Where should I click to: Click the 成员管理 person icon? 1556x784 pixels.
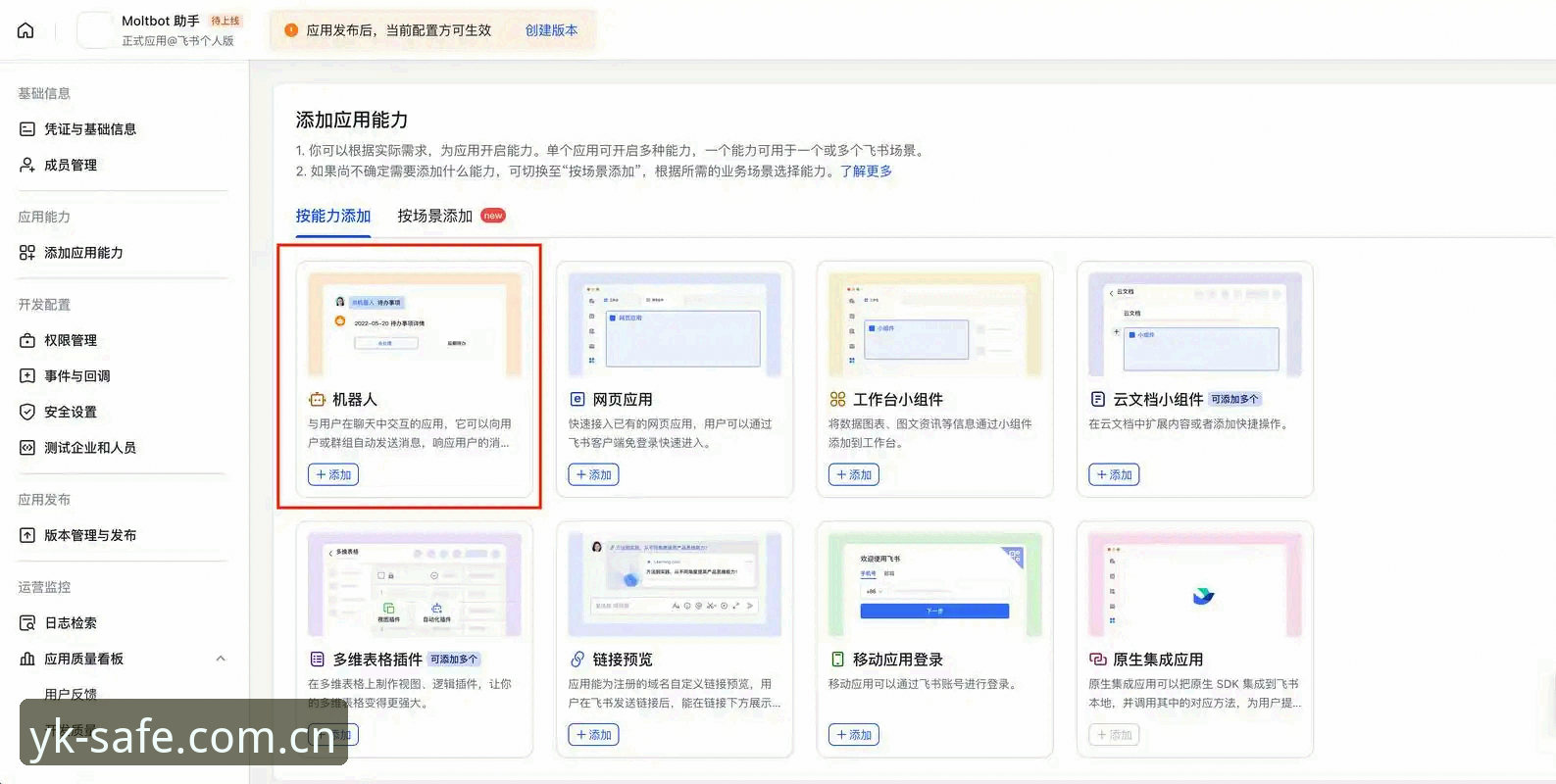(x=27, y=165)
